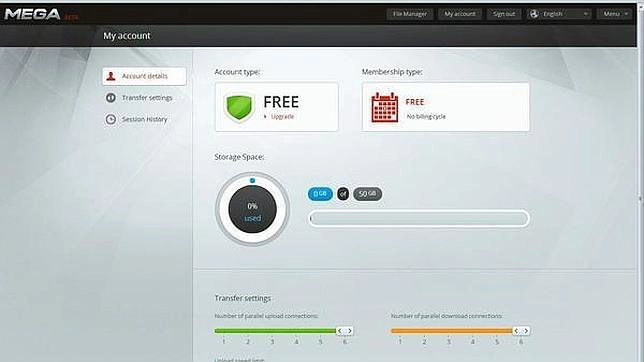This screenshot has height=362, width=644.
Task: Click the Sign out button
Action: click(504, 14)
